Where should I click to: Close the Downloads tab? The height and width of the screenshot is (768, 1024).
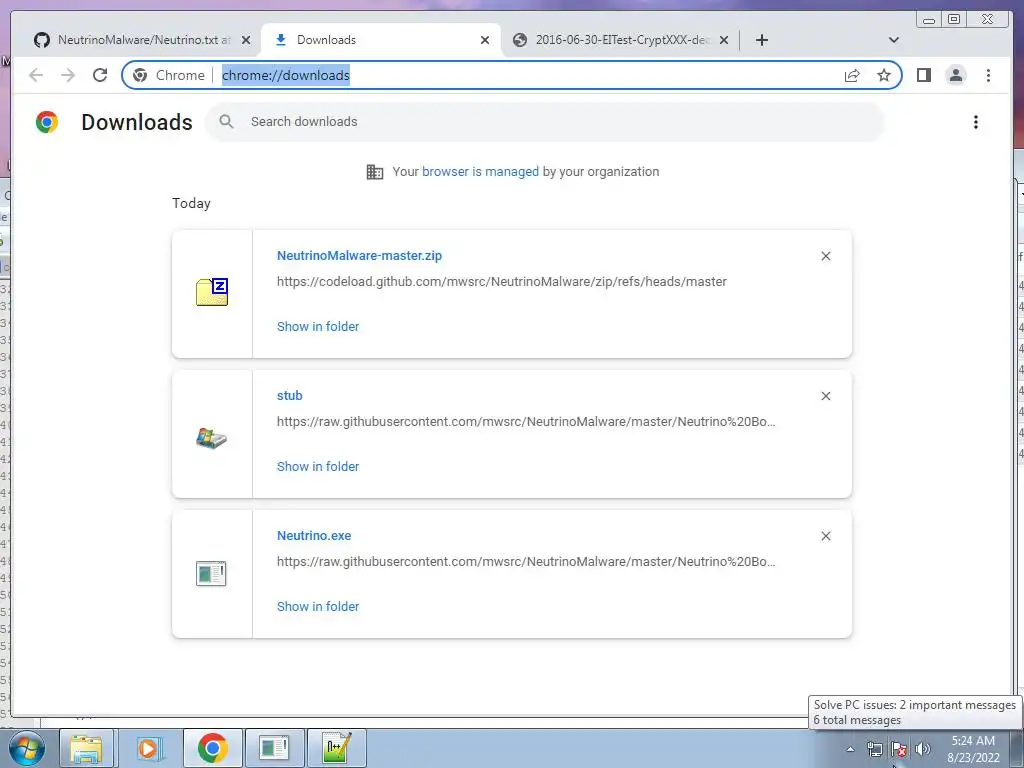[x=485, y=40]
